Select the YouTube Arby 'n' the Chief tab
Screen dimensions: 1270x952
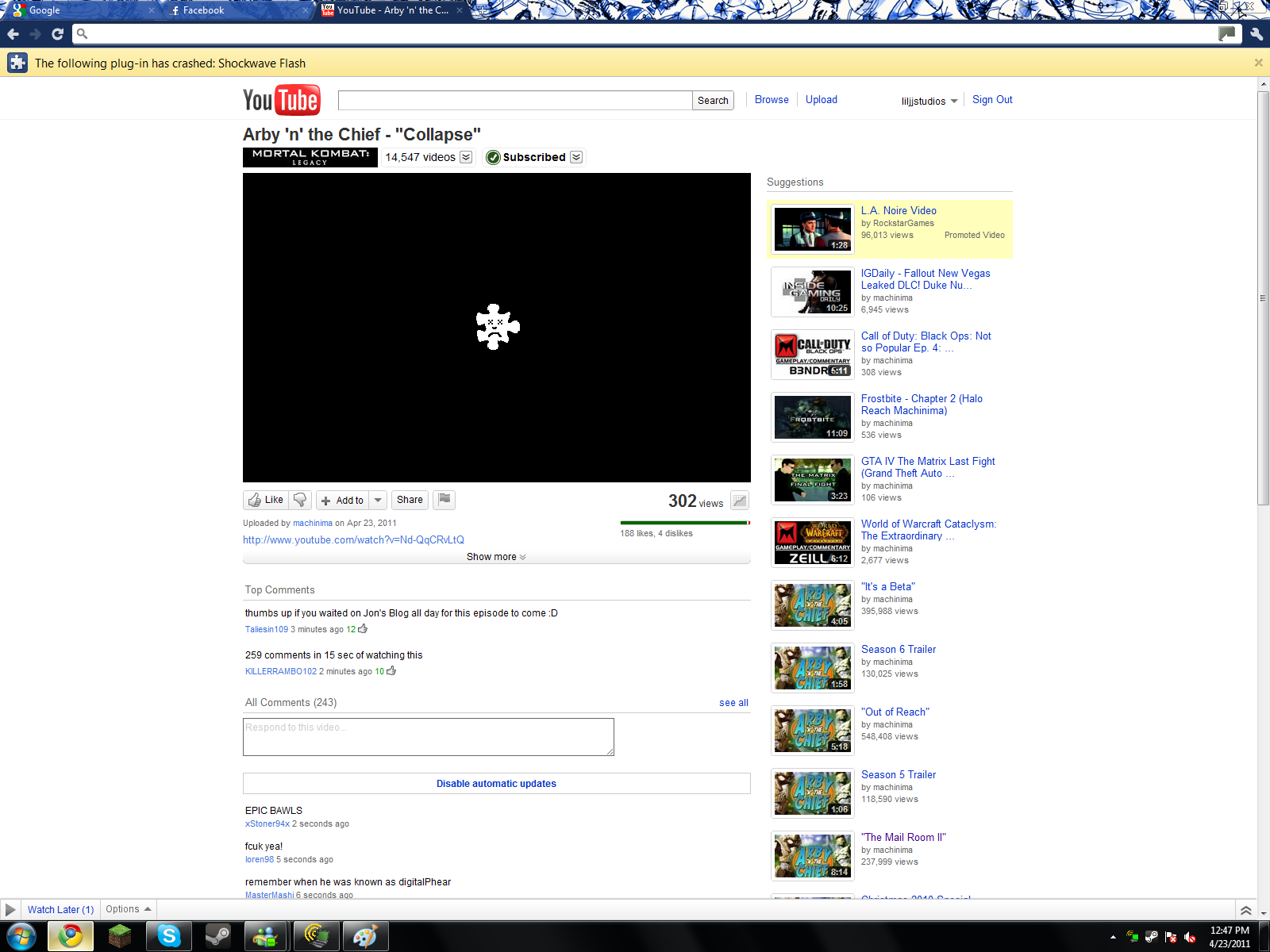[x=392, y=10]
